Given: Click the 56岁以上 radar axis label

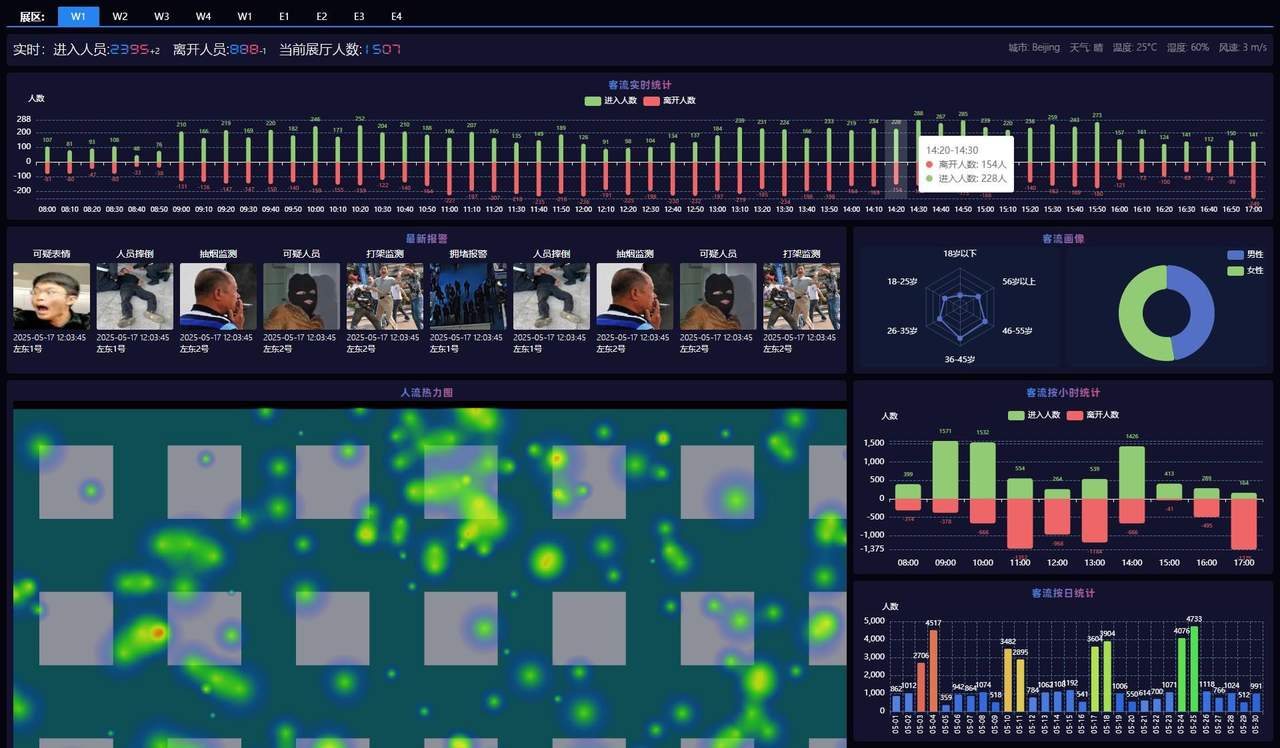Looking at the screenshot, I should click(1020, 282).
